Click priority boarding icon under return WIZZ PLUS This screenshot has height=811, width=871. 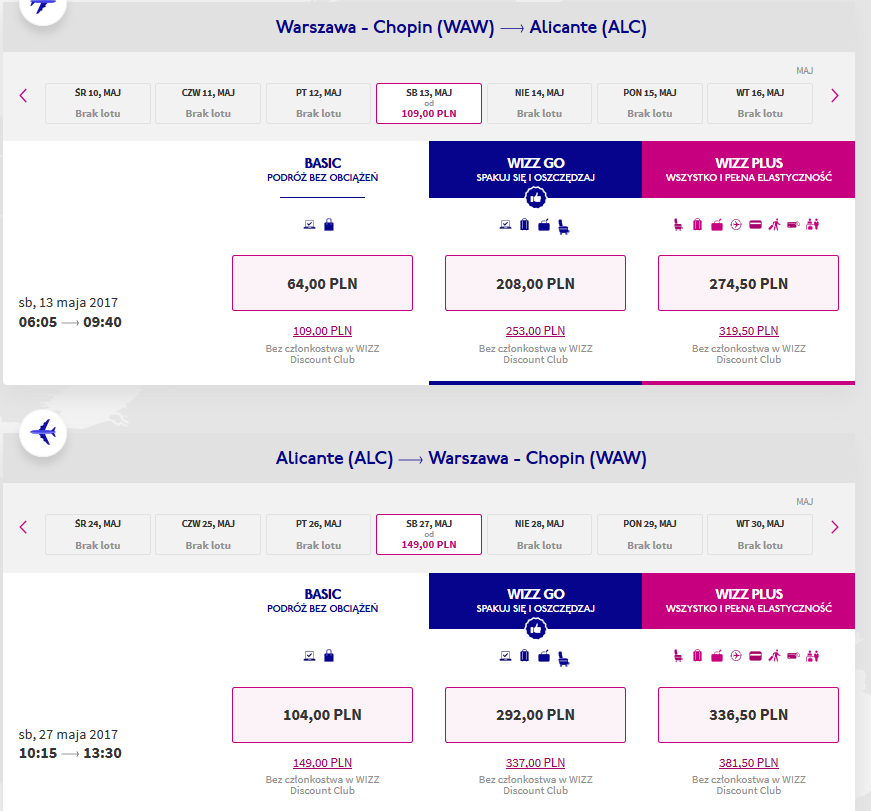(774, 655)
